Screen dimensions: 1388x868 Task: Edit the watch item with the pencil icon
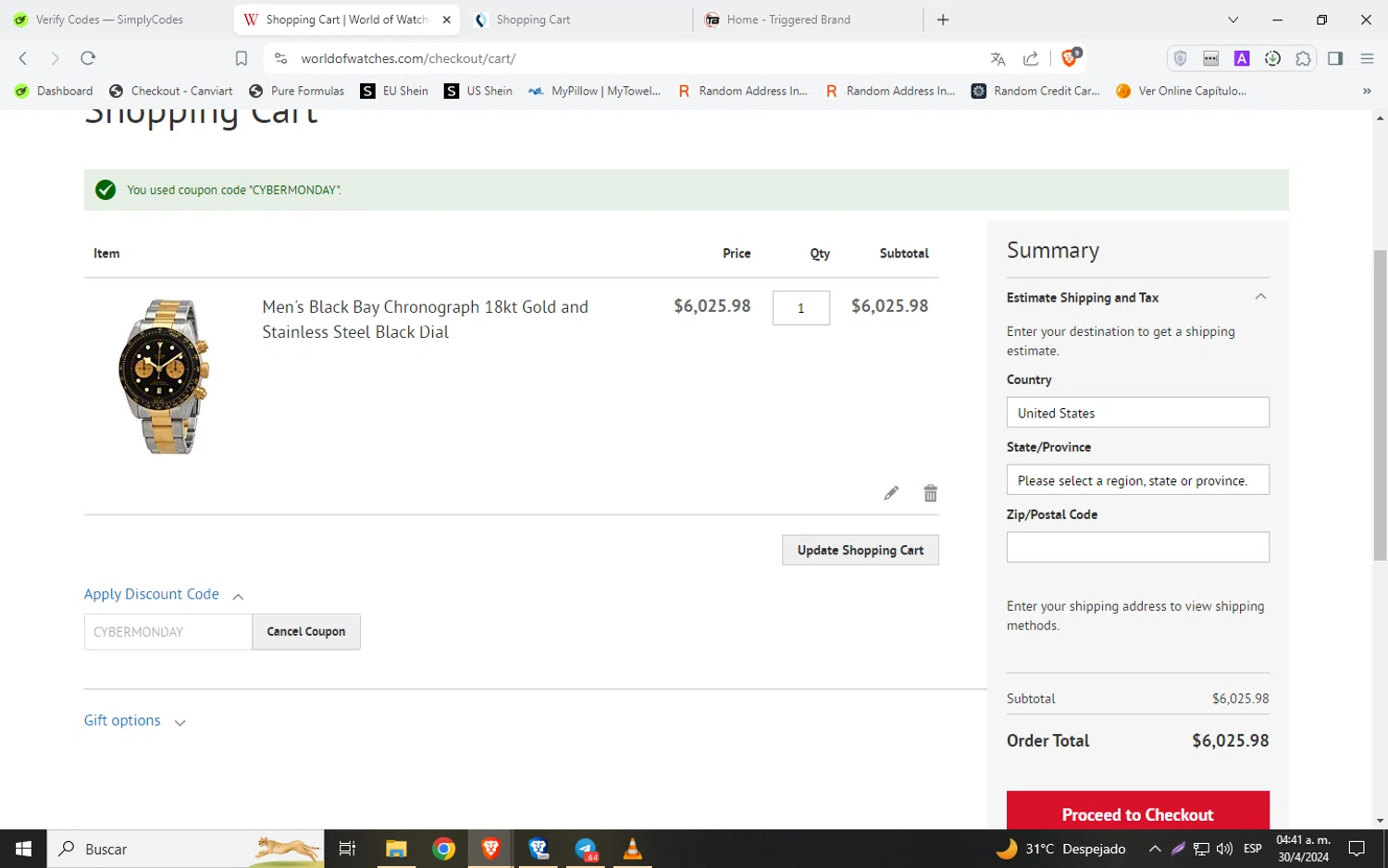891,493
